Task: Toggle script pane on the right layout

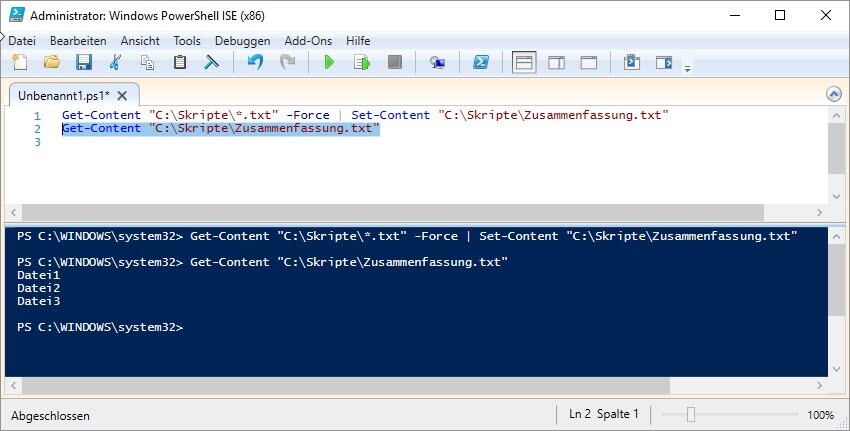Action: [556, 63]
